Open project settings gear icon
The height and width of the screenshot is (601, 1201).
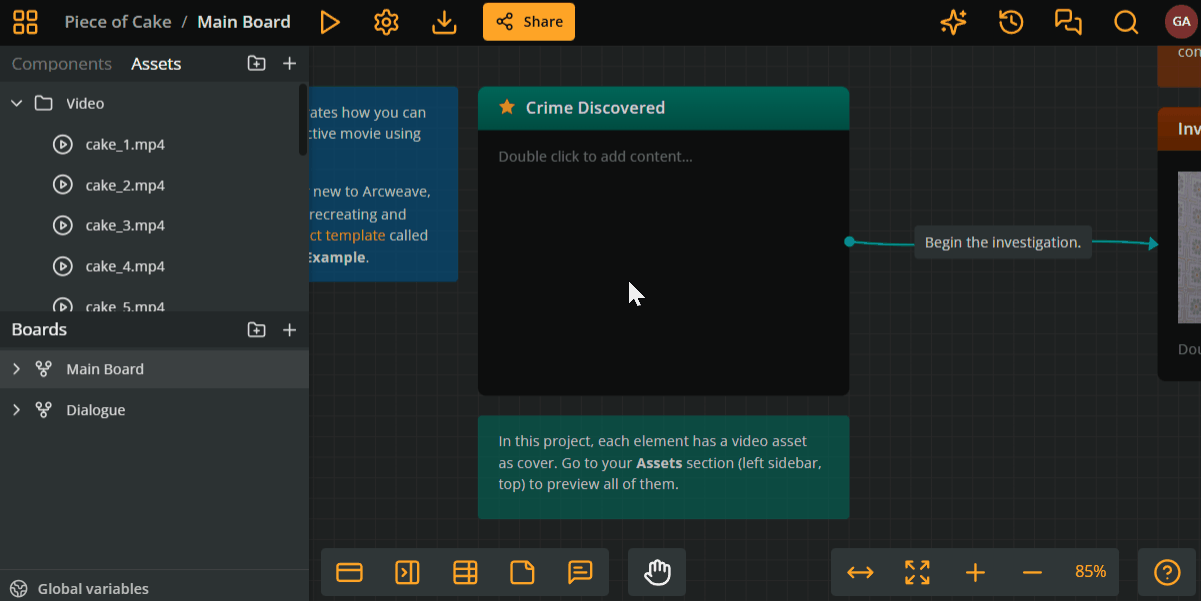(386, 21)
